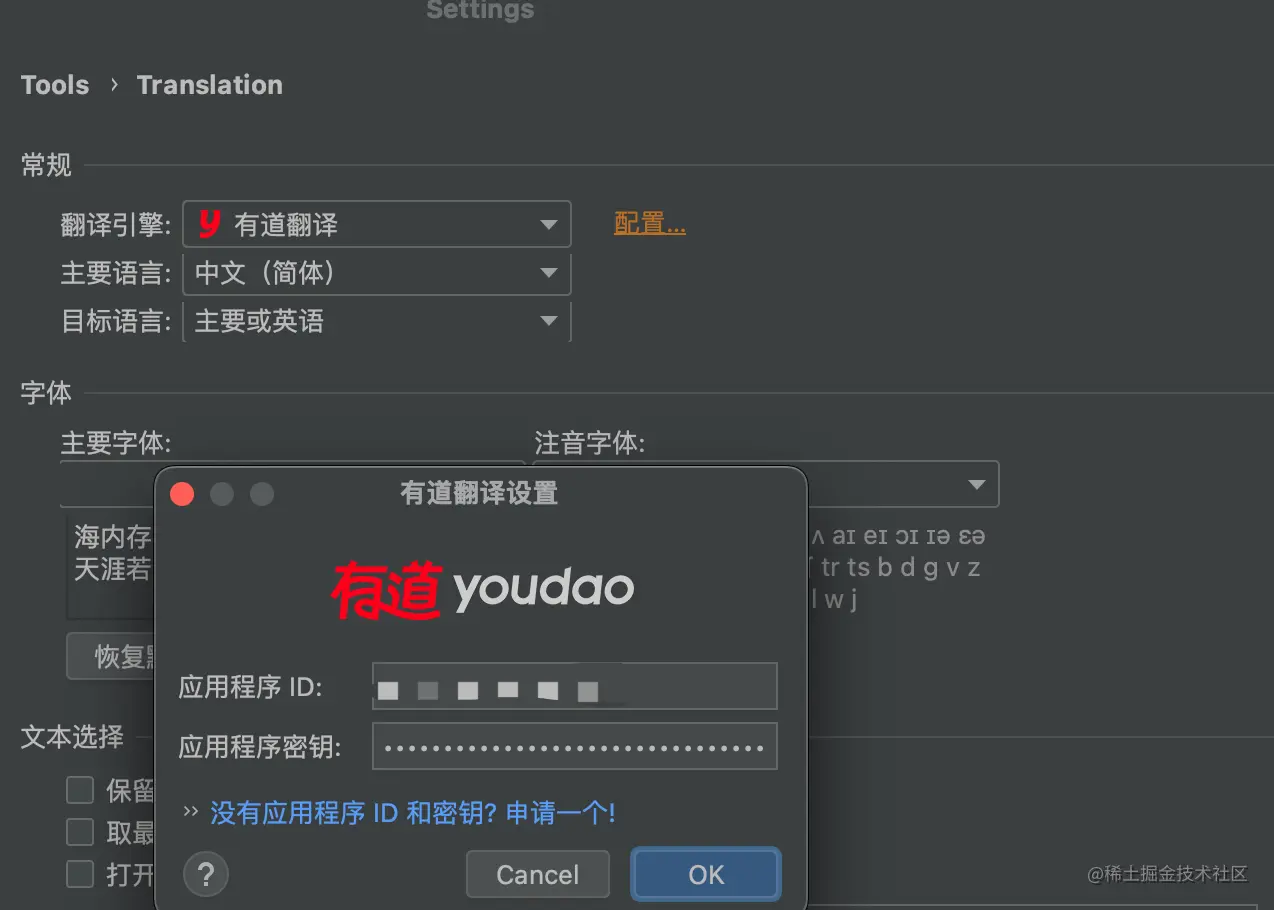Viewport: 1274px width, 910px height.
Task: Toggle the 保留 checkbox under 文本选择
Action: pyautogui.click(x=80, y=790)
